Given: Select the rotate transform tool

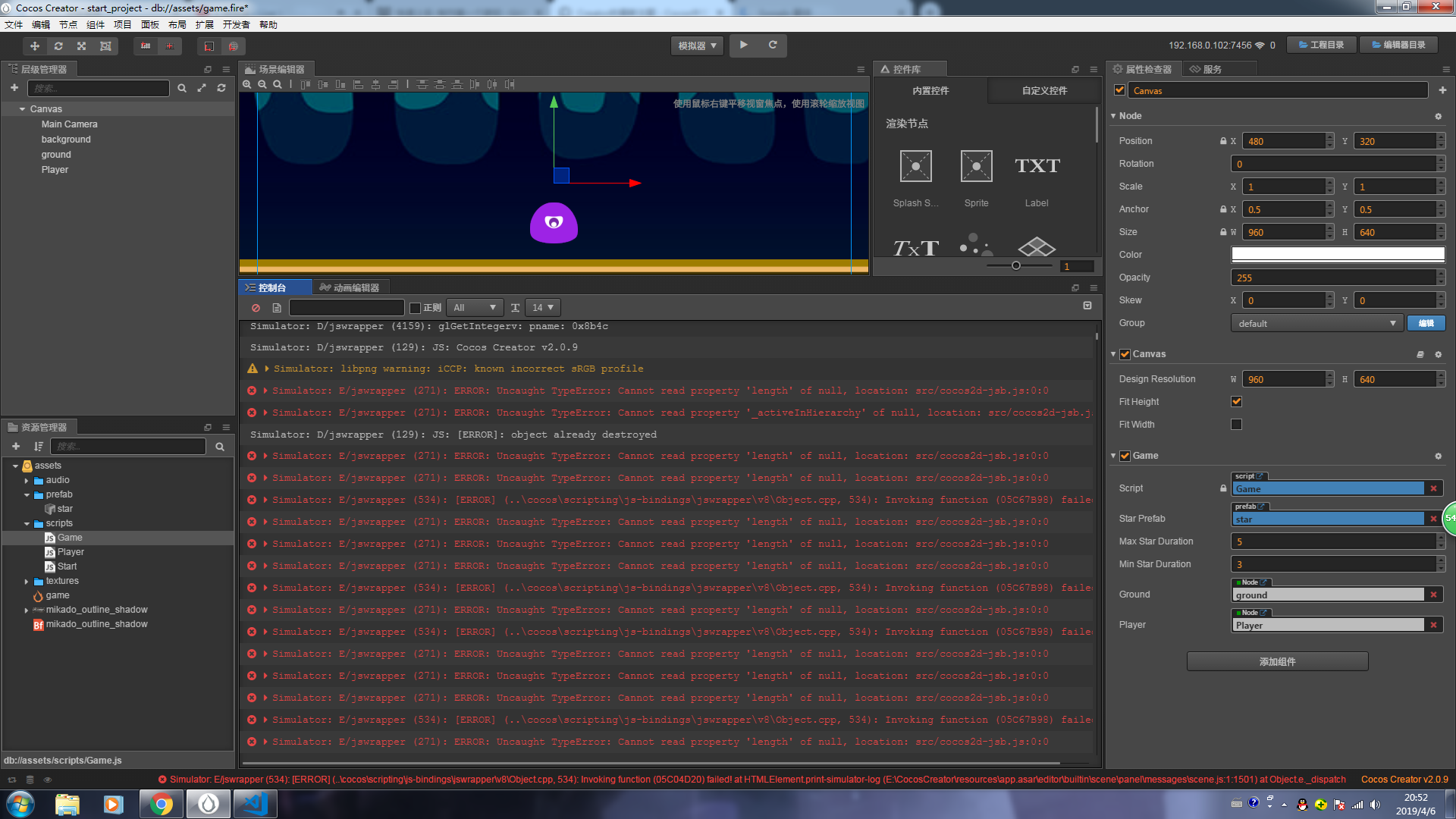Looking at the screenshot, I should tap(58, 46).
